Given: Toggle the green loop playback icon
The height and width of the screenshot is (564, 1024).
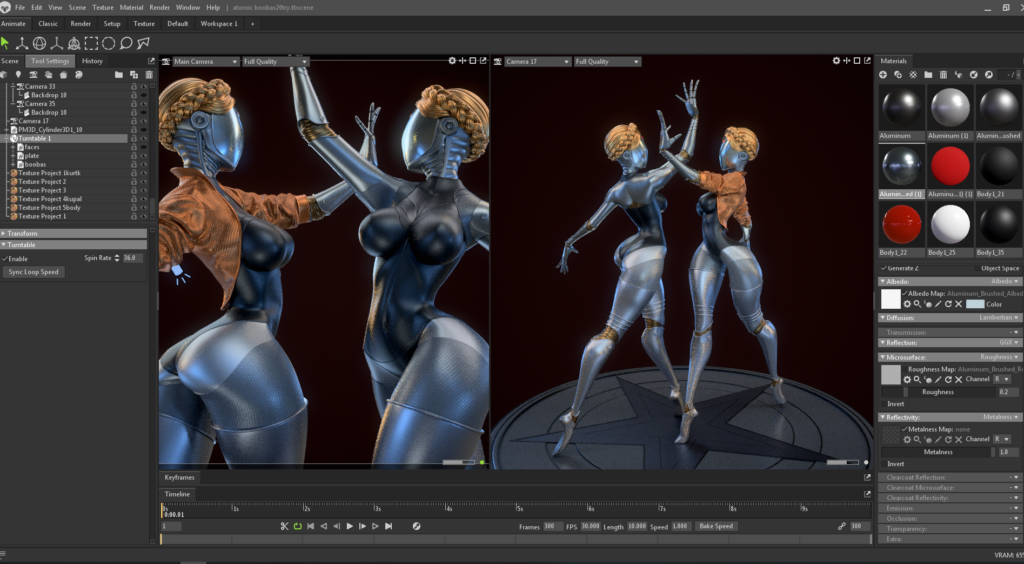Looking at the screenshot, I should click(x=297, y=526).
